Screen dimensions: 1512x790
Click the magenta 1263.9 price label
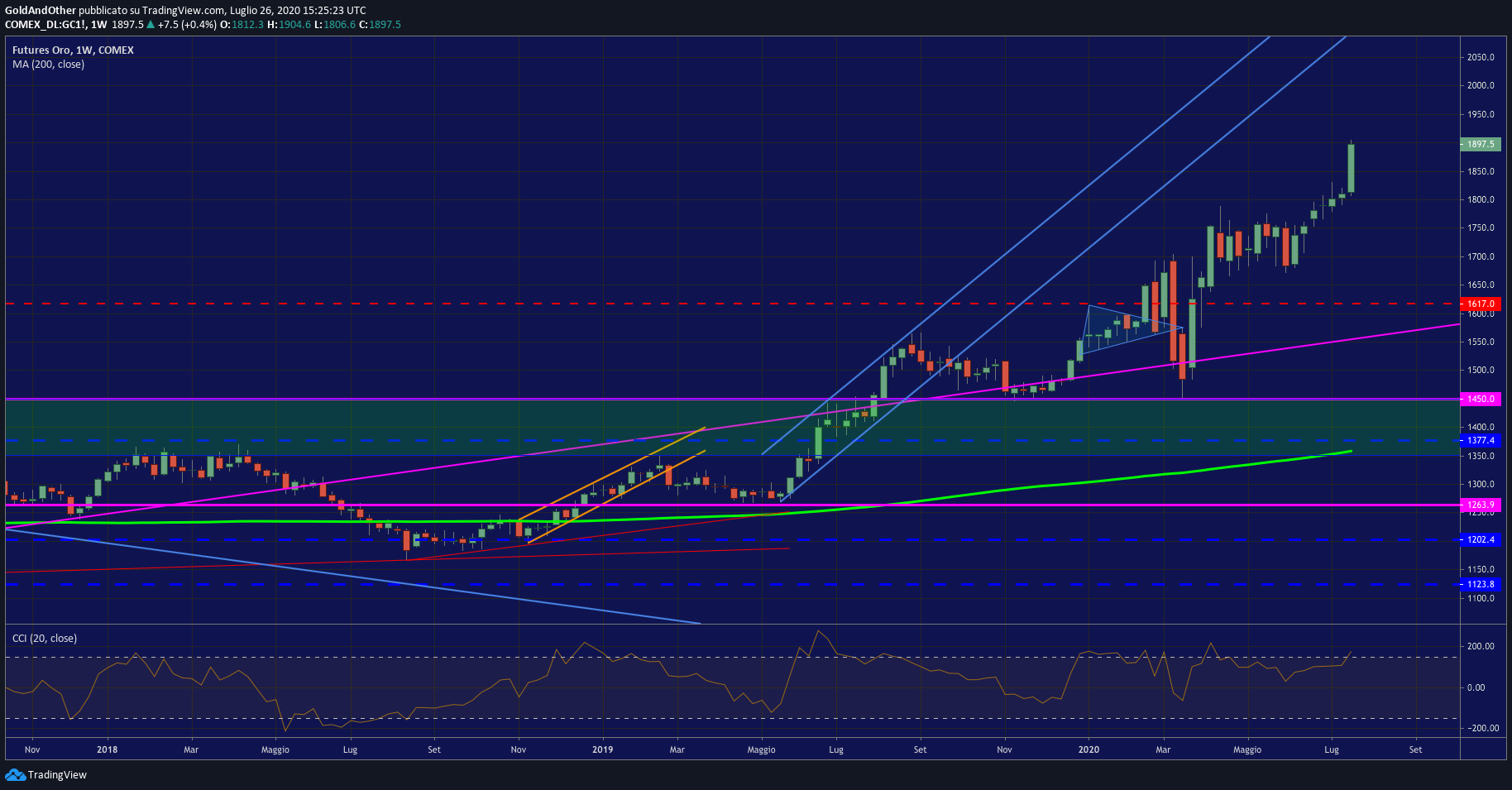tap(1481, 505)
